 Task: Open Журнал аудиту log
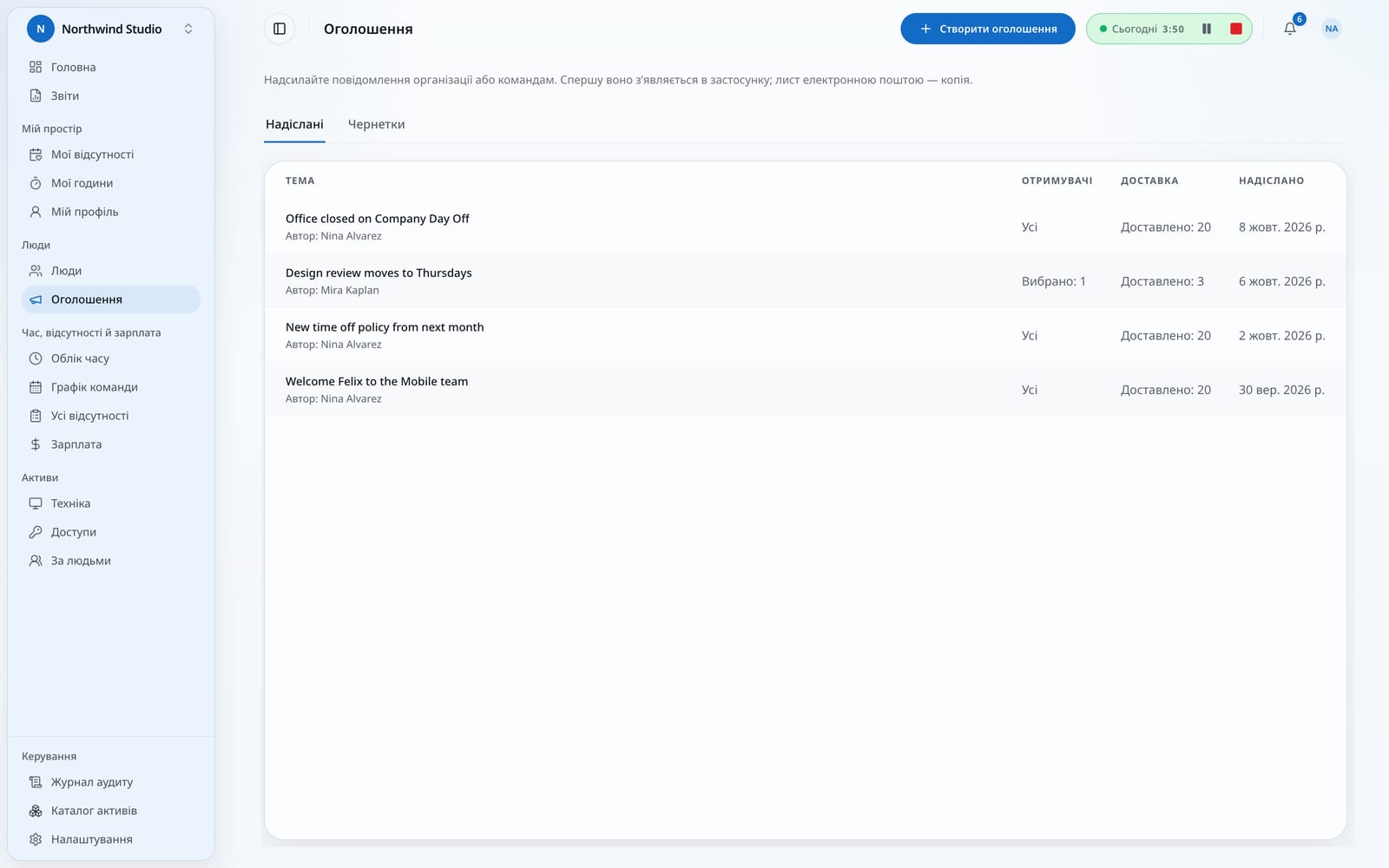tap(111, 782)
